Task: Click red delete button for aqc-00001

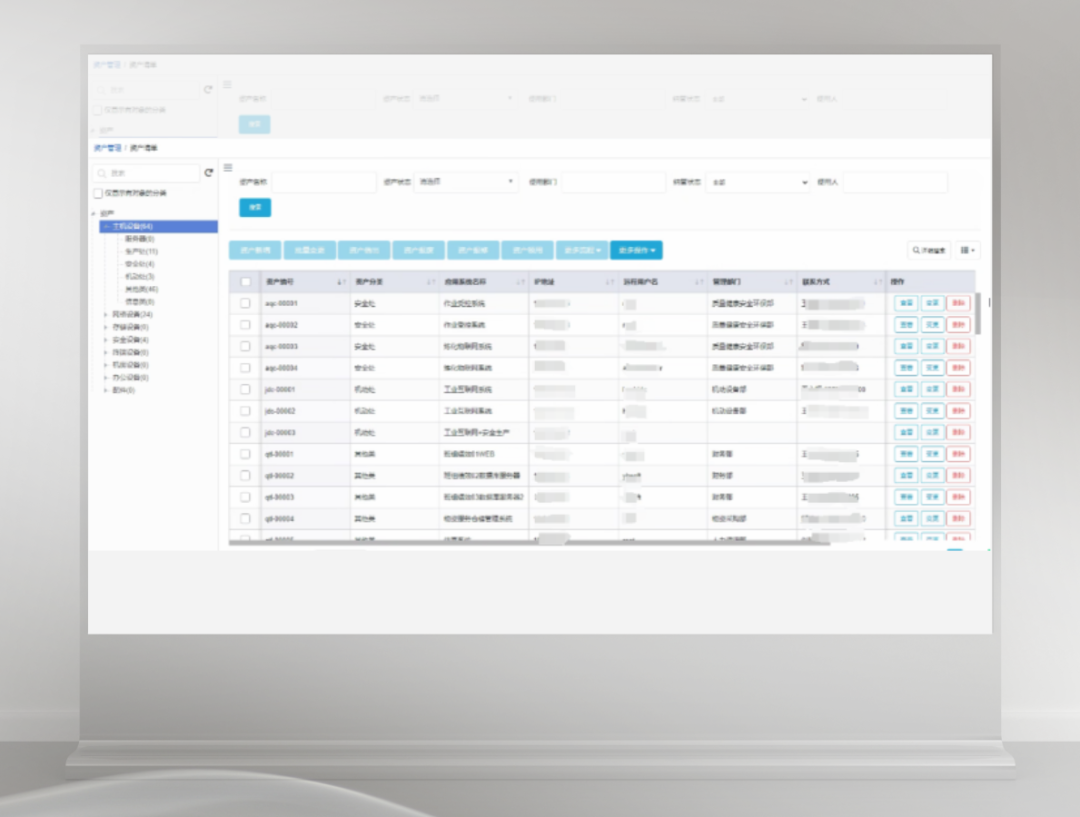Action: tap(958, 303)
